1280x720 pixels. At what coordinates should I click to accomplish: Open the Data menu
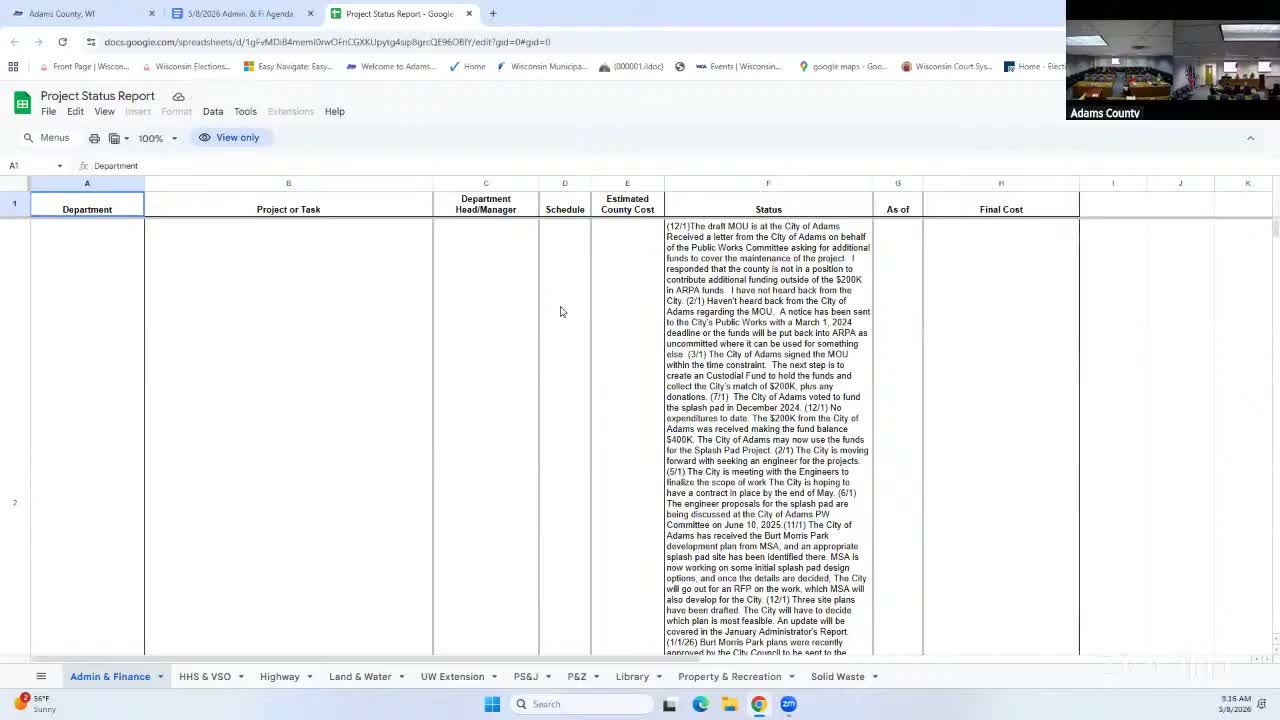[213, 112]
